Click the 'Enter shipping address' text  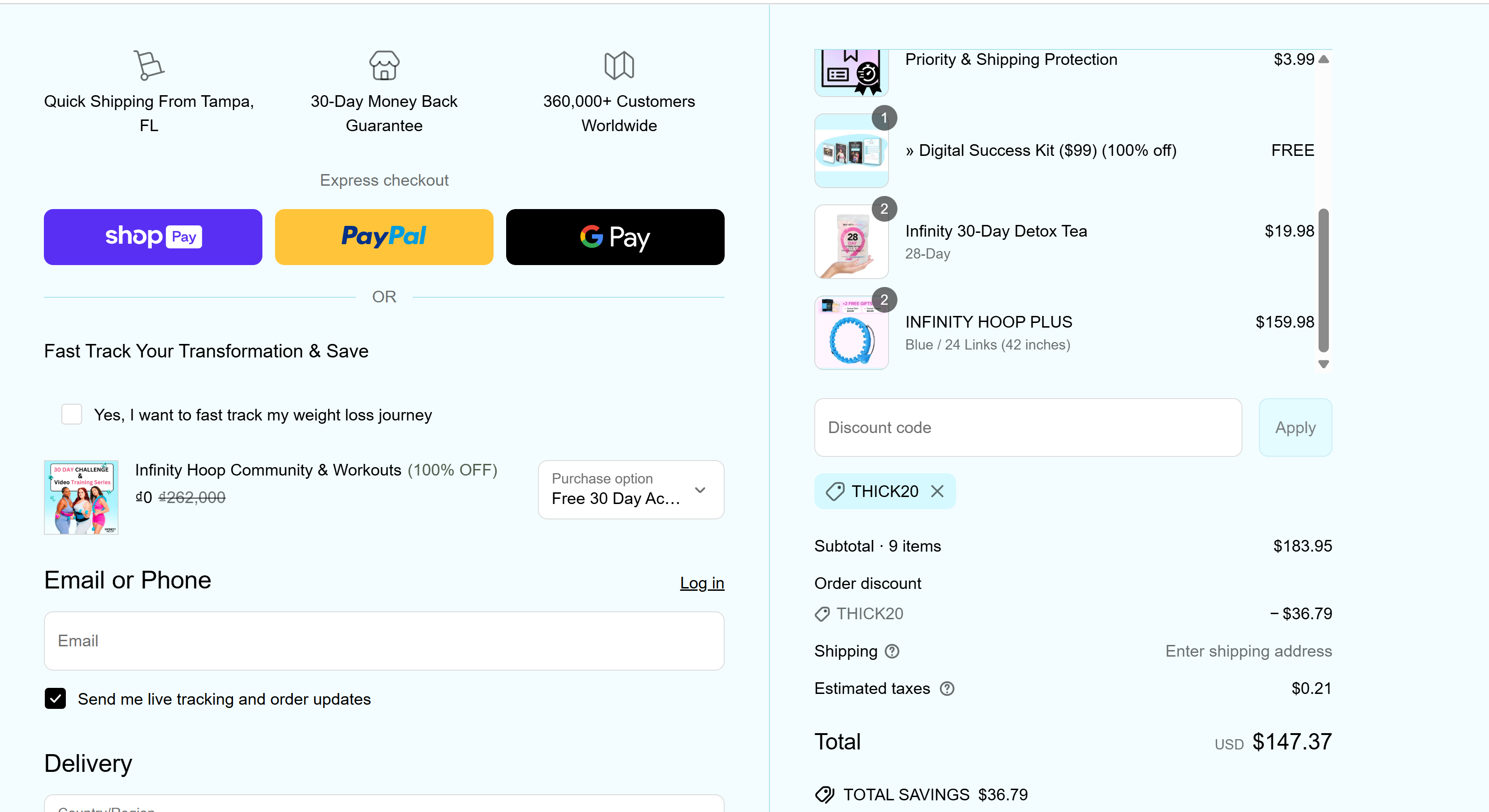(x=1249, y=651)
